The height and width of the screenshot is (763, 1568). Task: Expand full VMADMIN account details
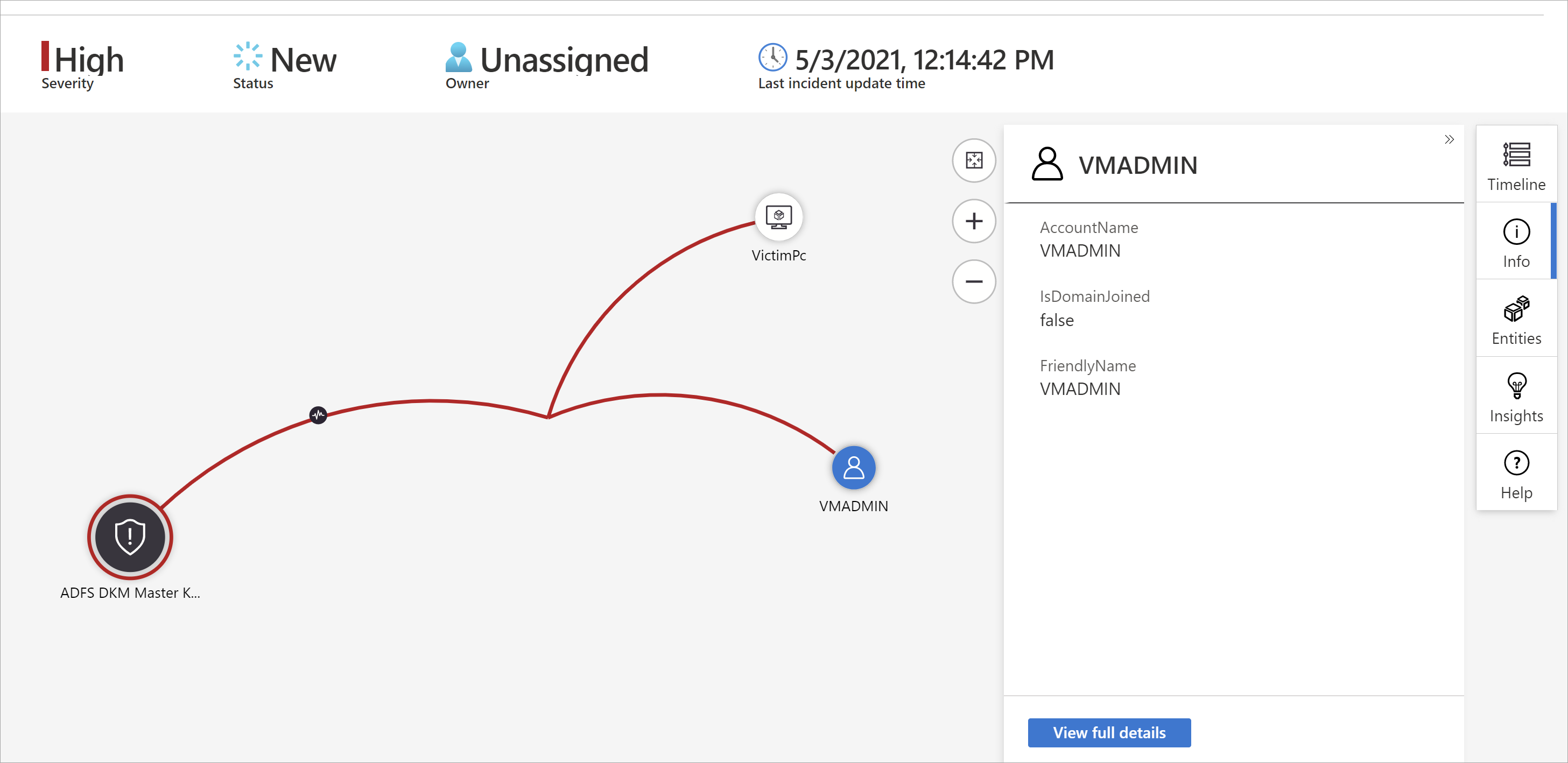(x=1109, y=732)
